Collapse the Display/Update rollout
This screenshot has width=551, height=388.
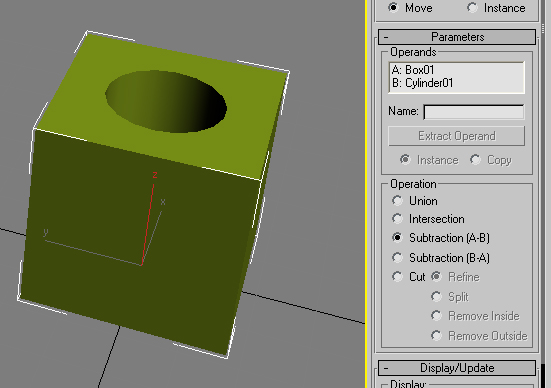tap(457, 368)
